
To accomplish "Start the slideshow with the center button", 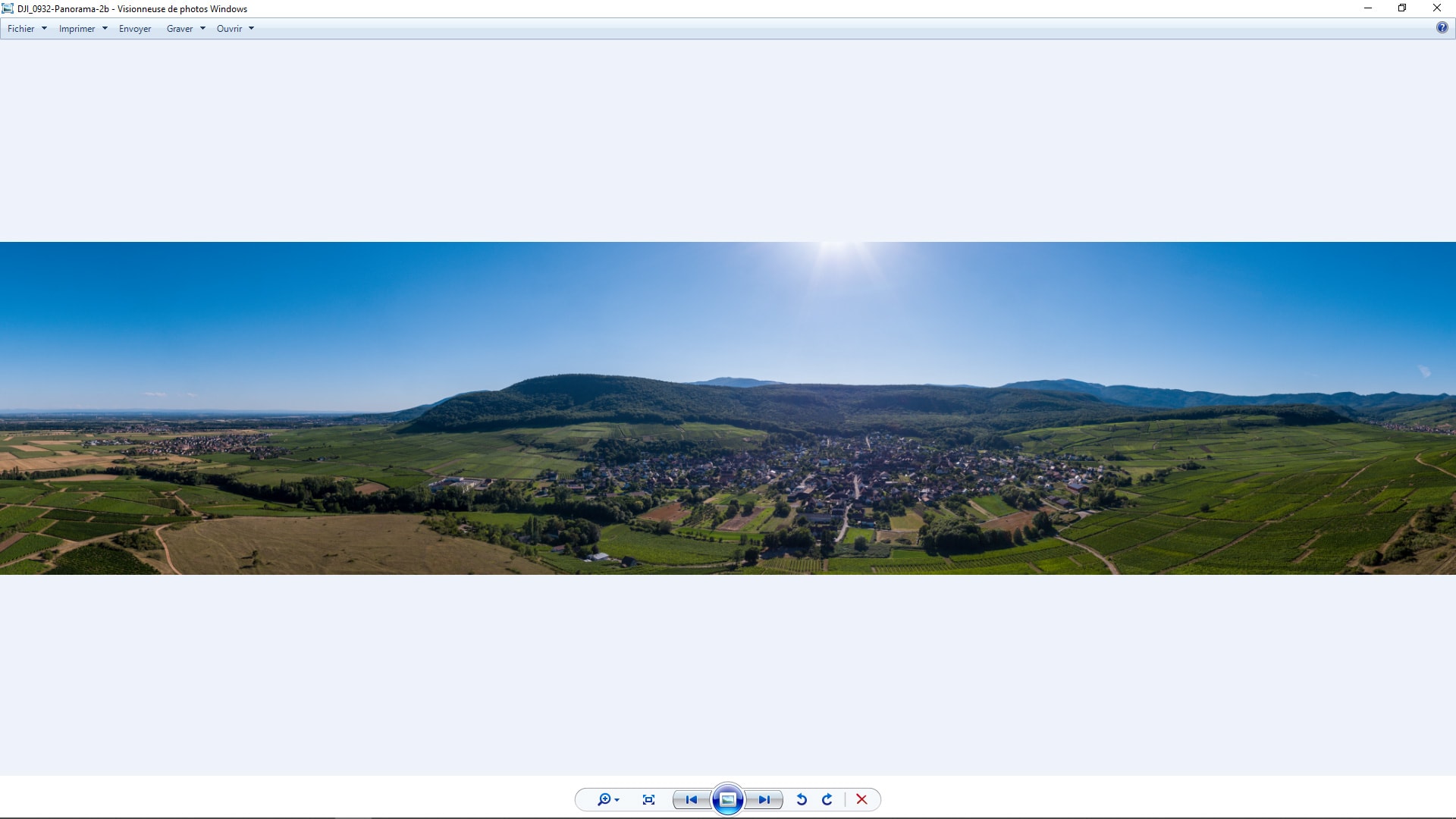I will point(727,799).
